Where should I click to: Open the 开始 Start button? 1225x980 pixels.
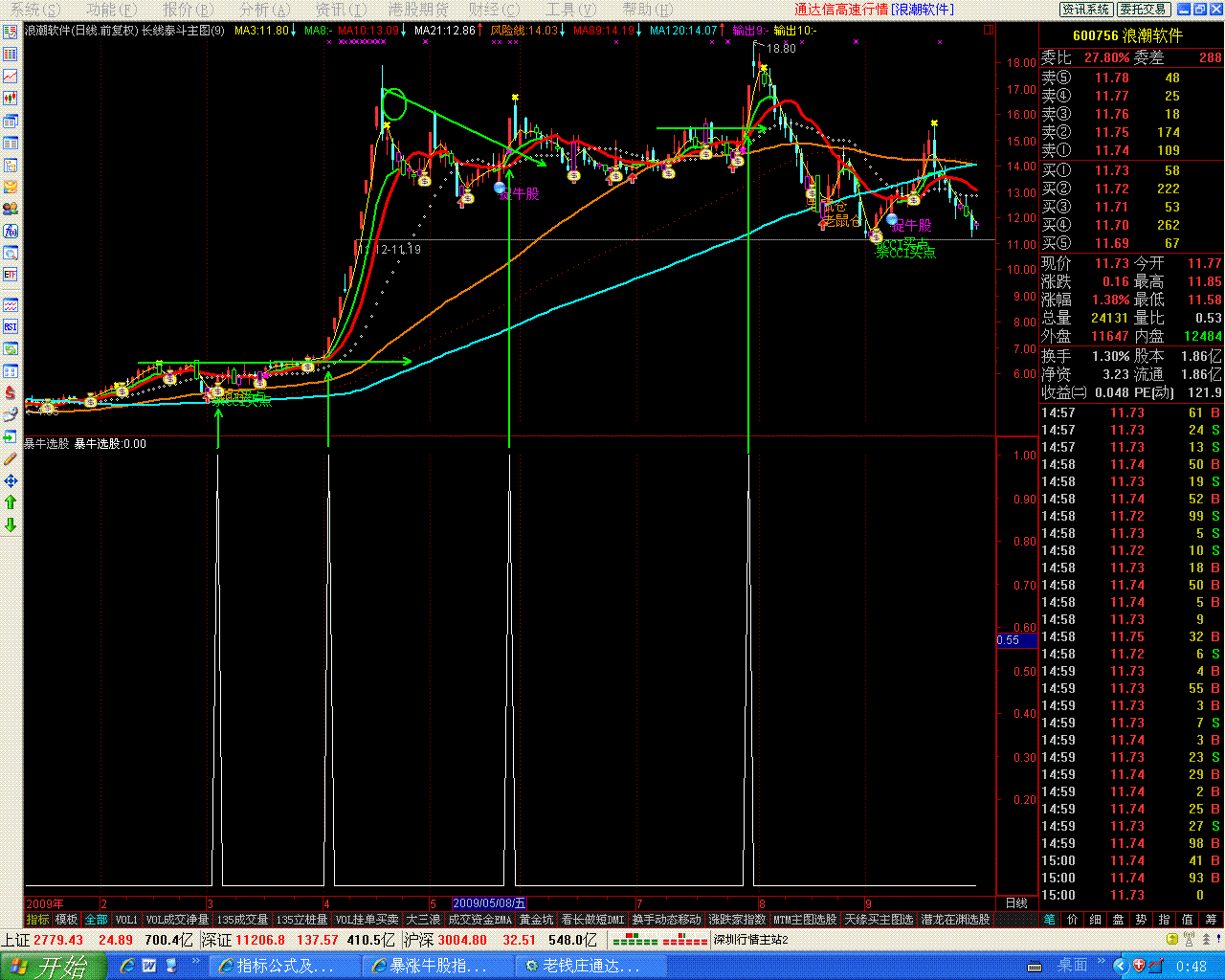(x=52, y=966)
